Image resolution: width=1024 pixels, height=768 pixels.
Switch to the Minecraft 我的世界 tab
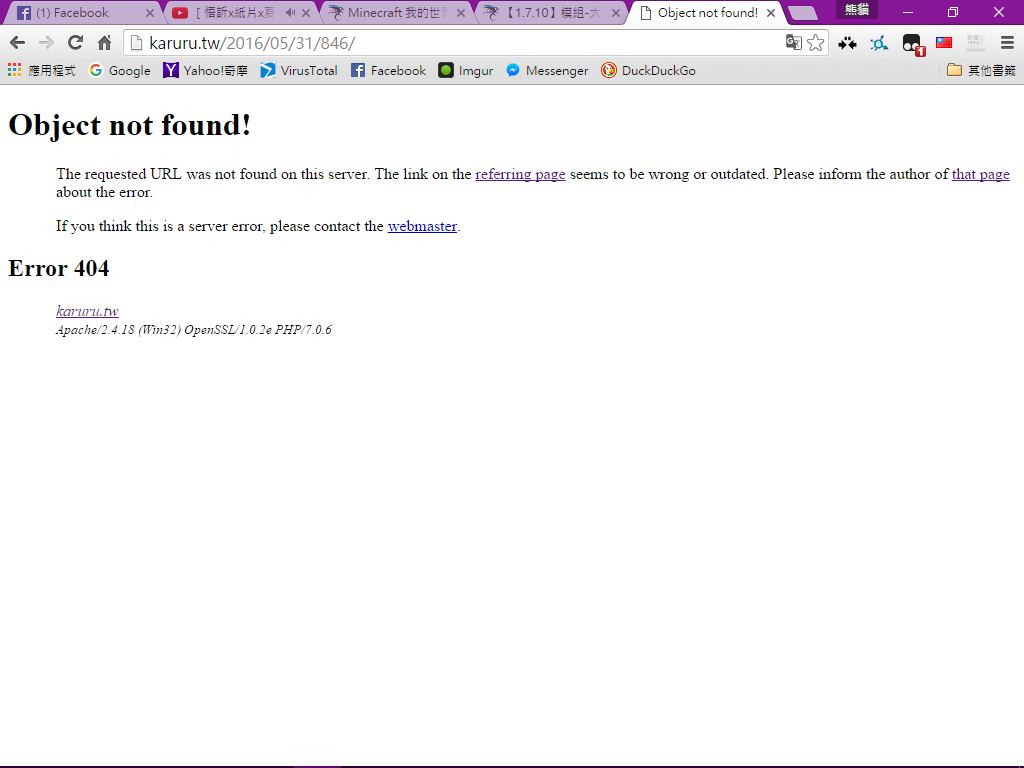(x=397, y=13)
